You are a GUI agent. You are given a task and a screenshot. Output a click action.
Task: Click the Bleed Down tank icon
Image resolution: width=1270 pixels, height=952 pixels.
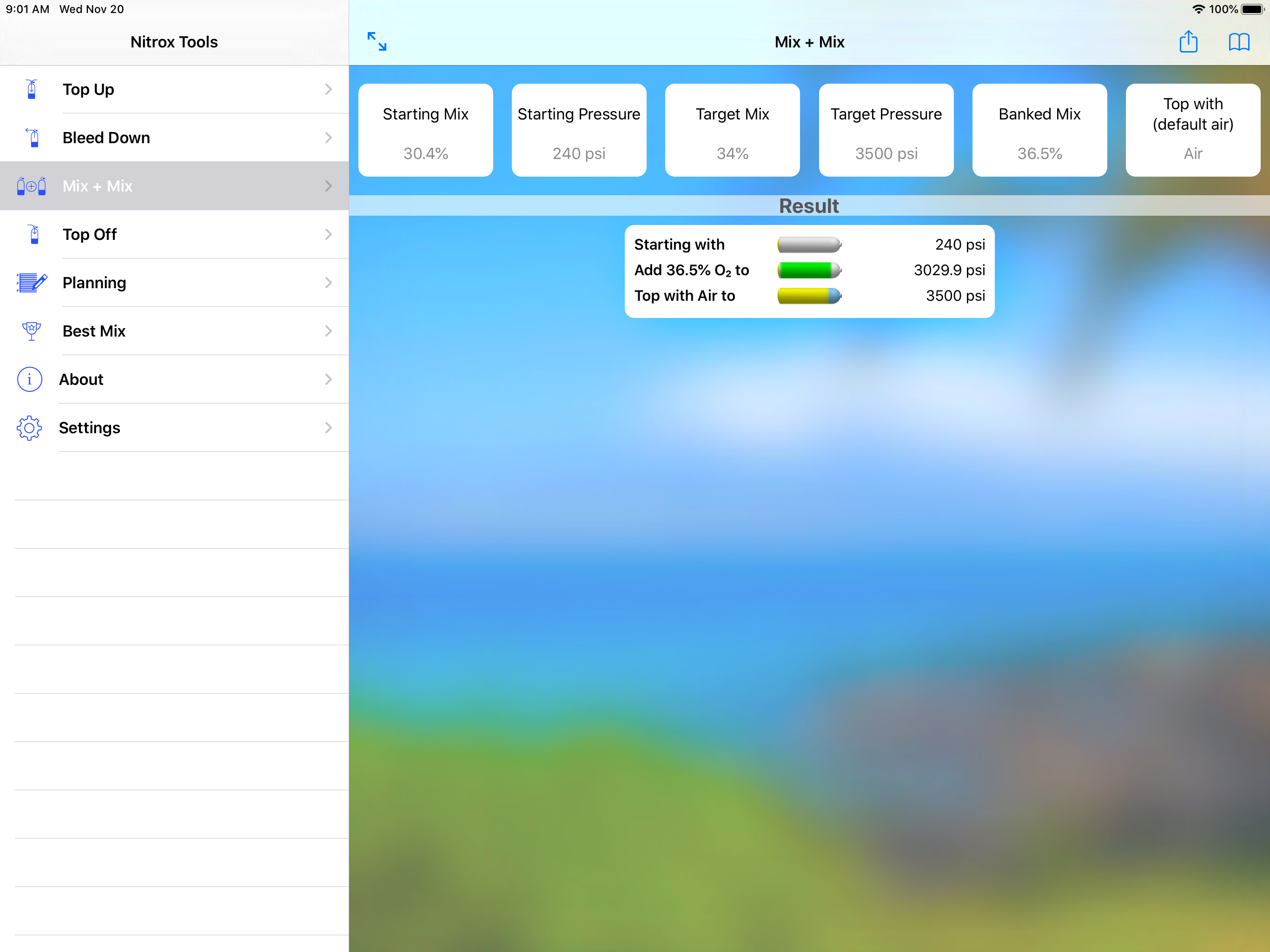point(33,138)
